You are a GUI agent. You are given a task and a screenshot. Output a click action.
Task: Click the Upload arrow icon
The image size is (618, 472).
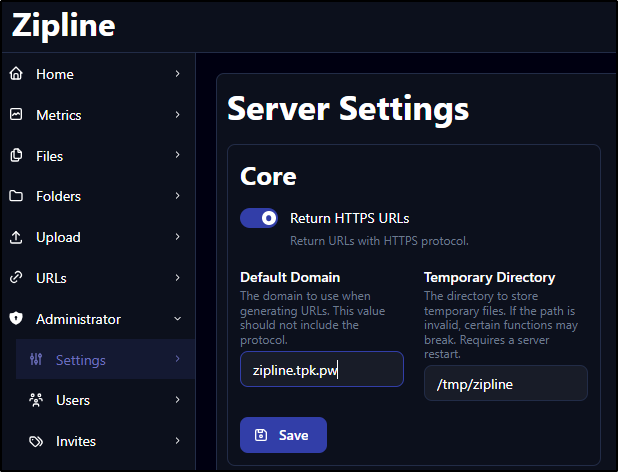16,237
